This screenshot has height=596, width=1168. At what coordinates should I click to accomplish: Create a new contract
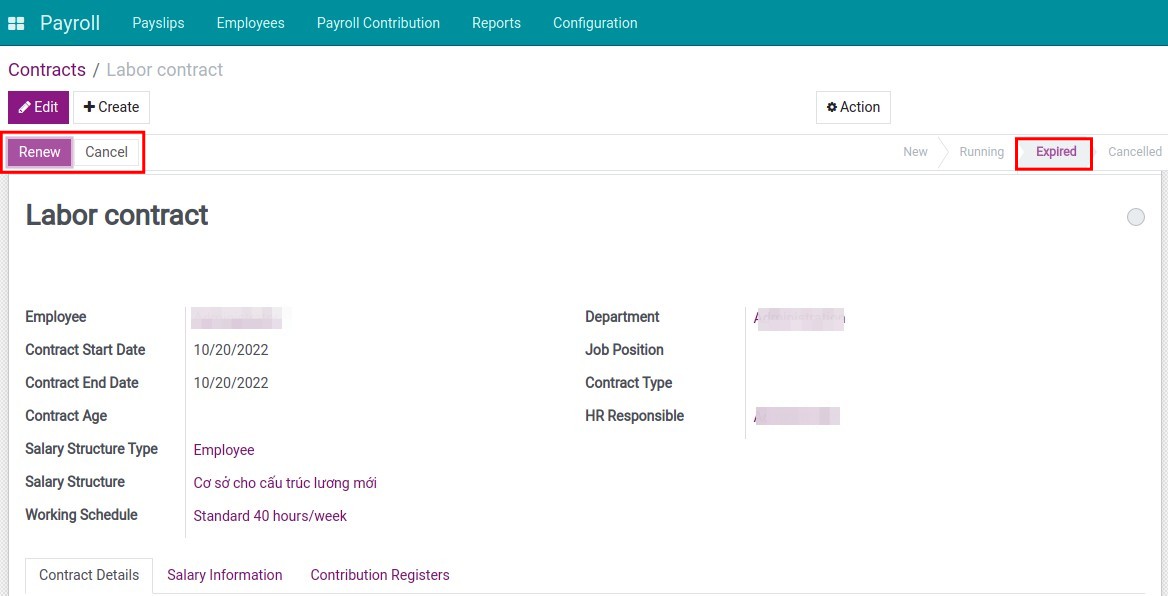[x=111, y=107]
